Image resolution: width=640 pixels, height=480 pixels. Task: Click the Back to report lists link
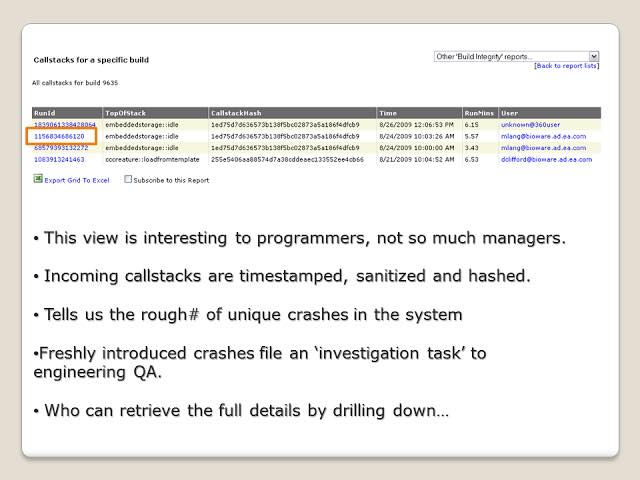(x=565, y=66)
